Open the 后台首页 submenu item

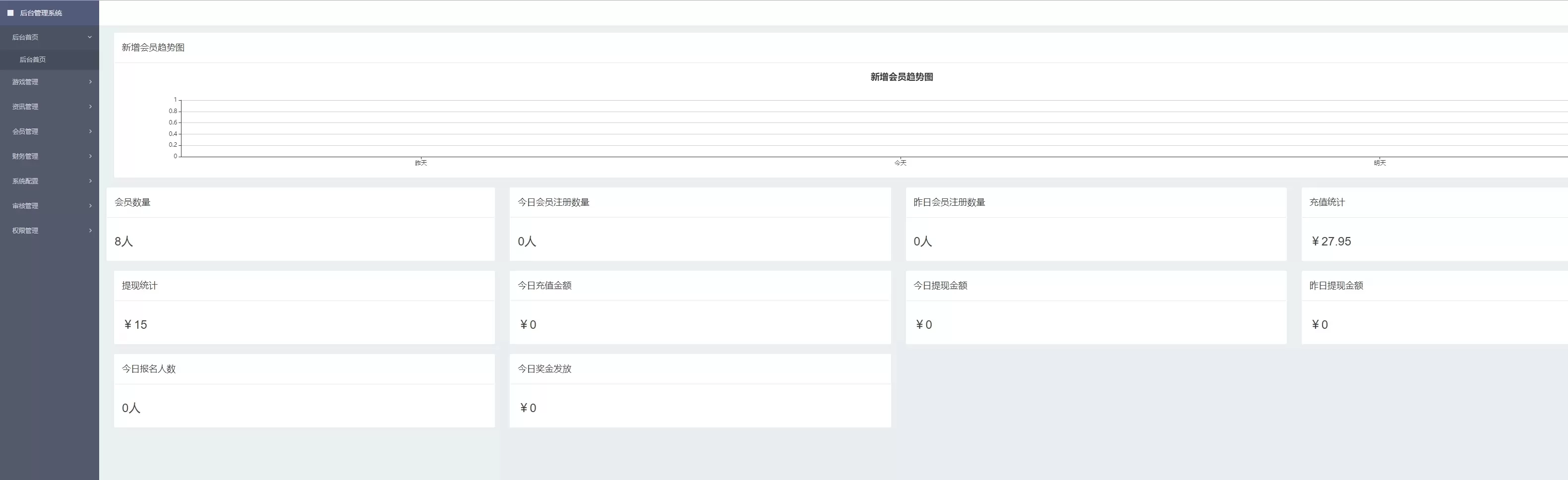coord(33,60)
